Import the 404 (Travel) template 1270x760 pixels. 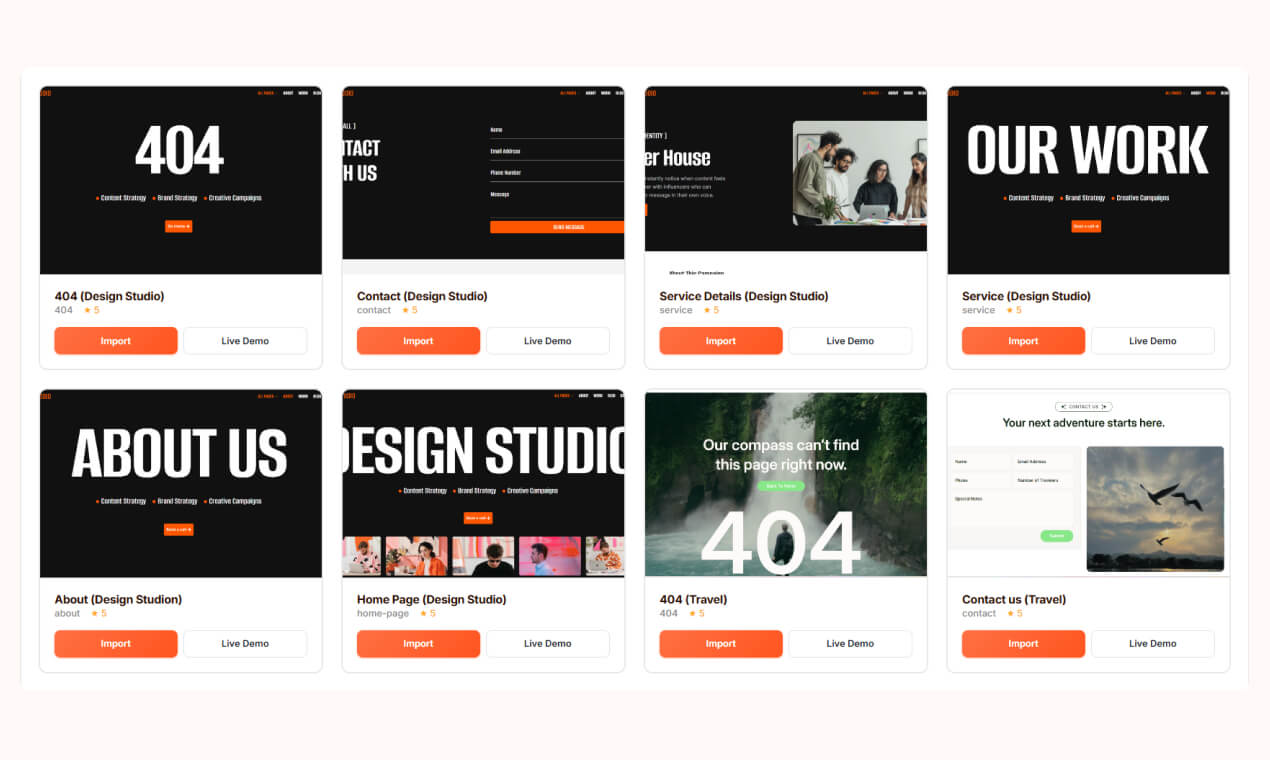[721, 644]
